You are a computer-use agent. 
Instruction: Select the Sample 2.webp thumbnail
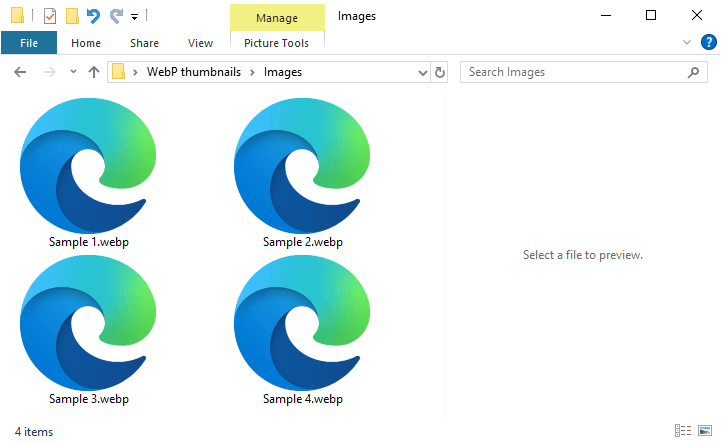coord(302,165)
